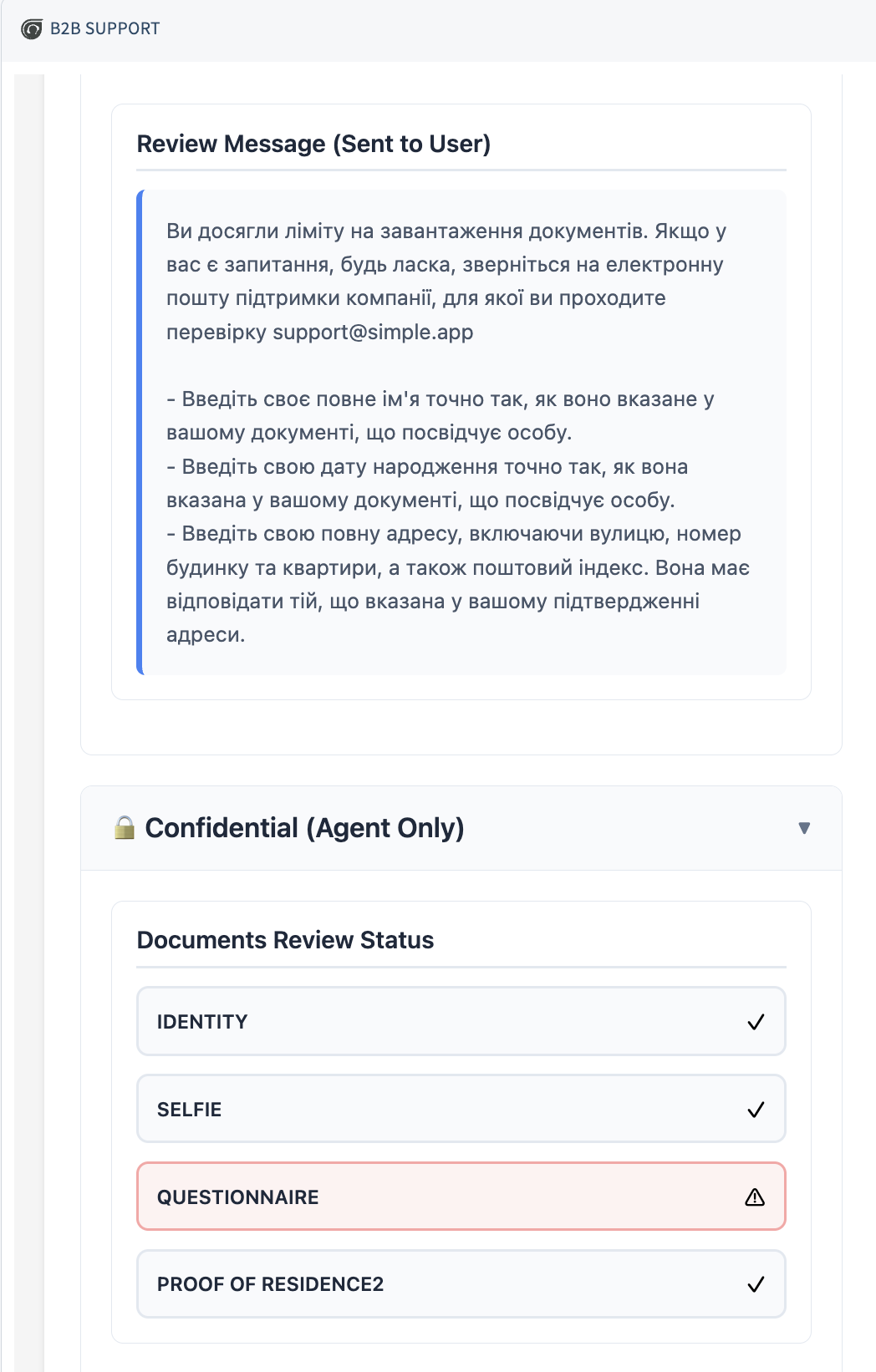Click the Confidential (Agent Only) header
The image size is (876, 1372).
305,828
